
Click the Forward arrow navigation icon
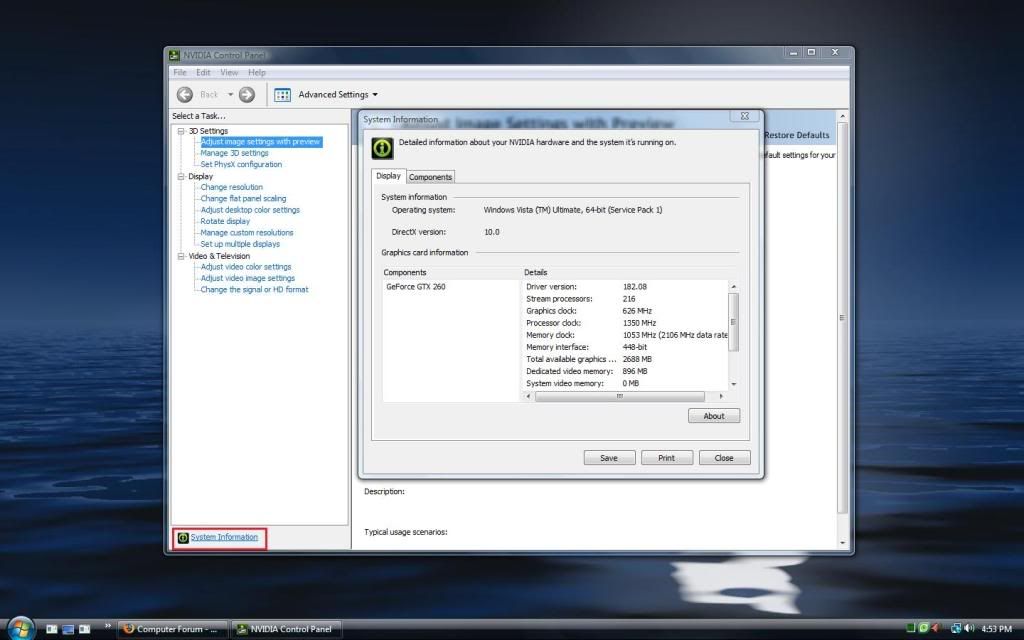point(247,95)
